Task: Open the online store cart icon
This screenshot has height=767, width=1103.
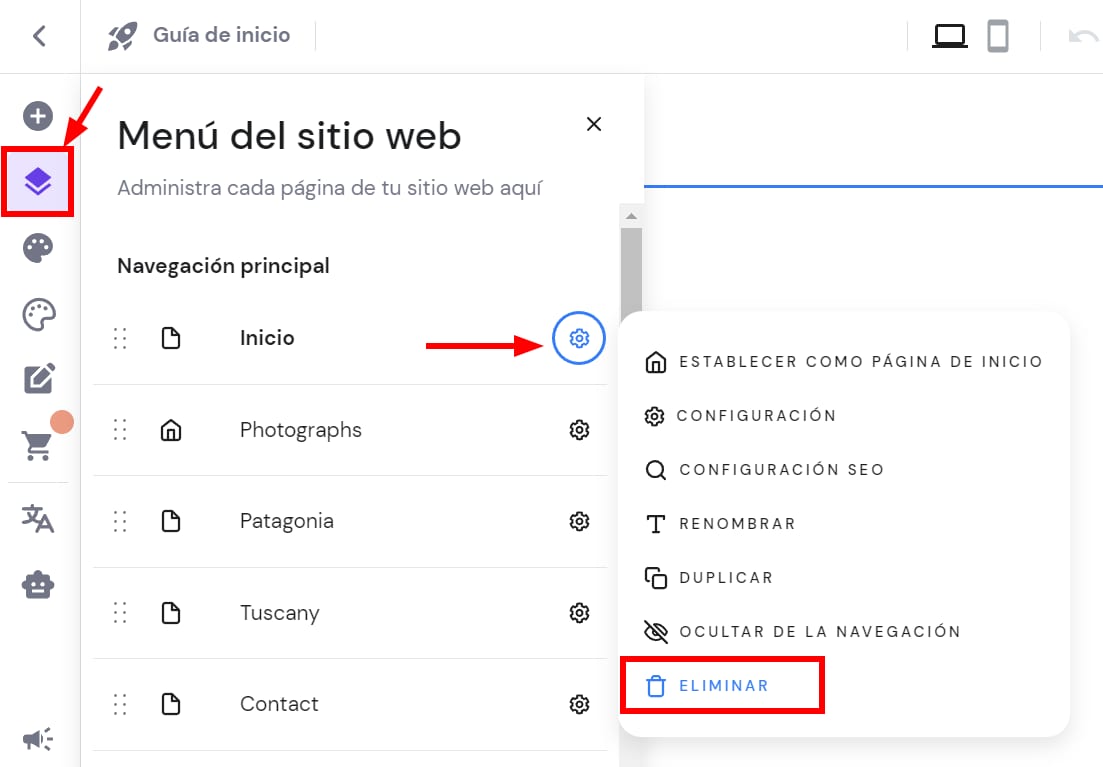Action: coord(38,445)
